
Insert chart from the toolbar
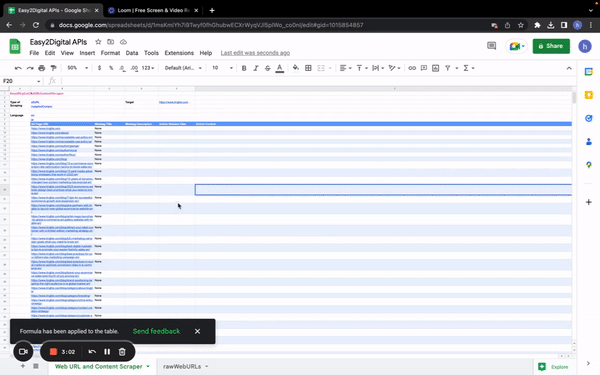pyautogui.click(x=435, y=68)
